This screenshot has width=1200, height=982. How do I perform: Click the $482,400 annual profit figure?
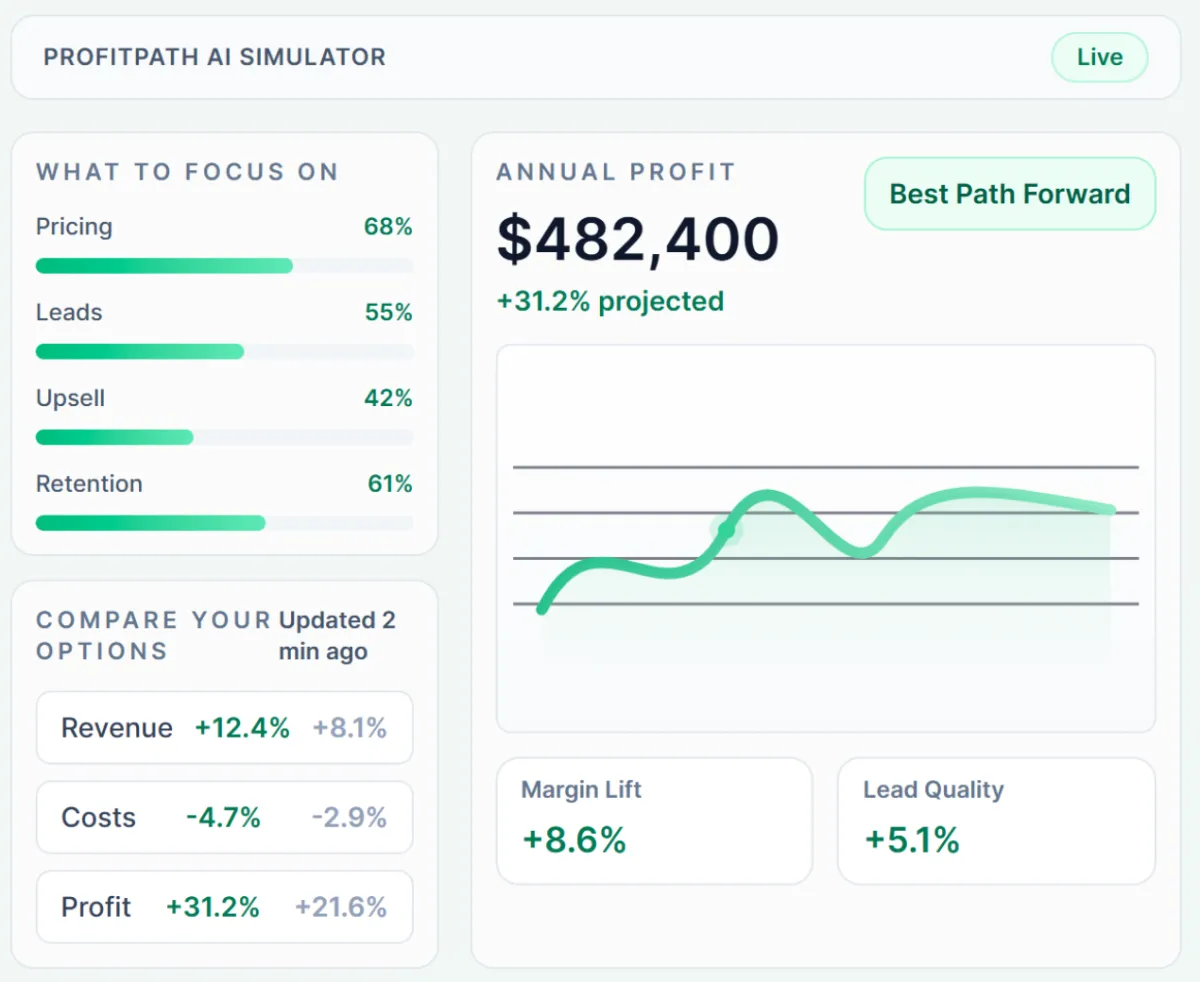[x=637, y=239]
